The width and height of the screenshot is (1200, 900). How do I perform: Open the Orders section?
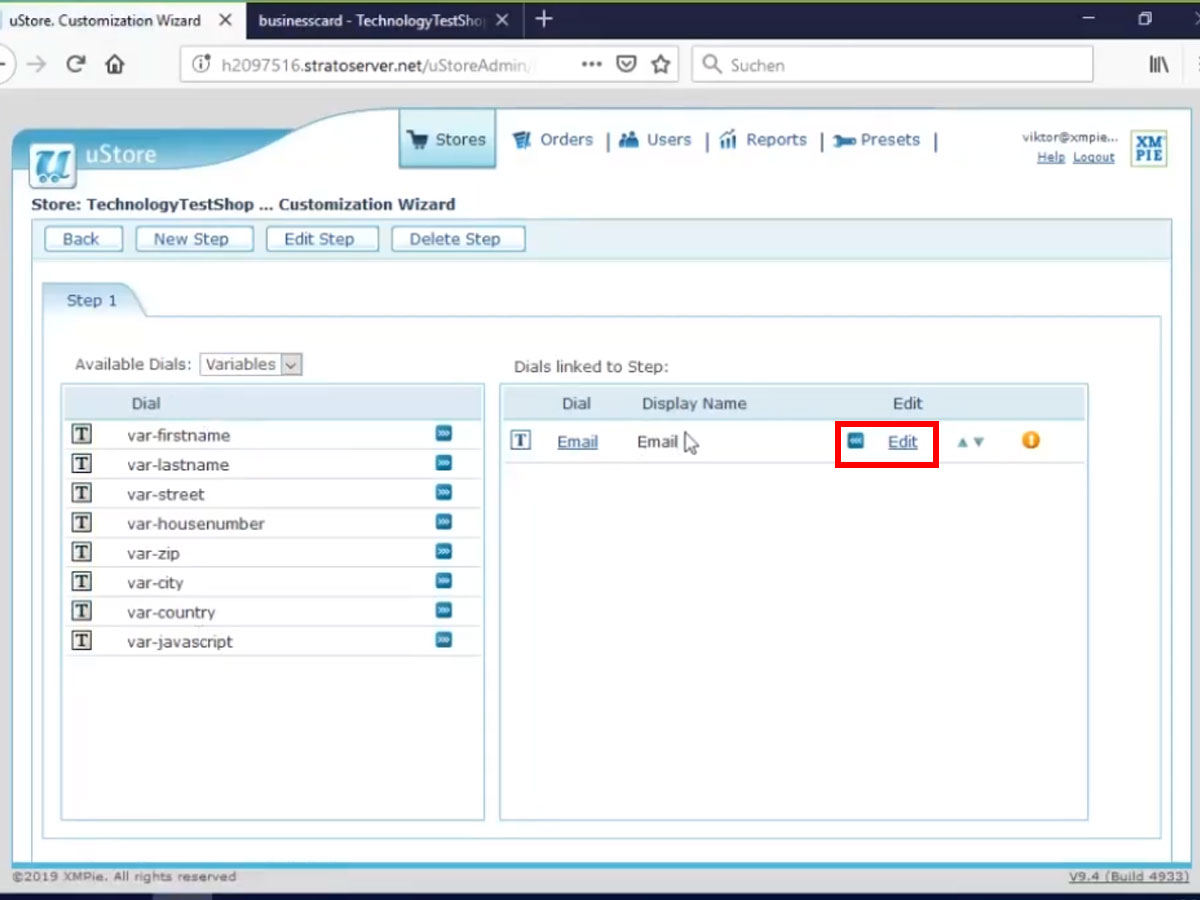(553, 140)
